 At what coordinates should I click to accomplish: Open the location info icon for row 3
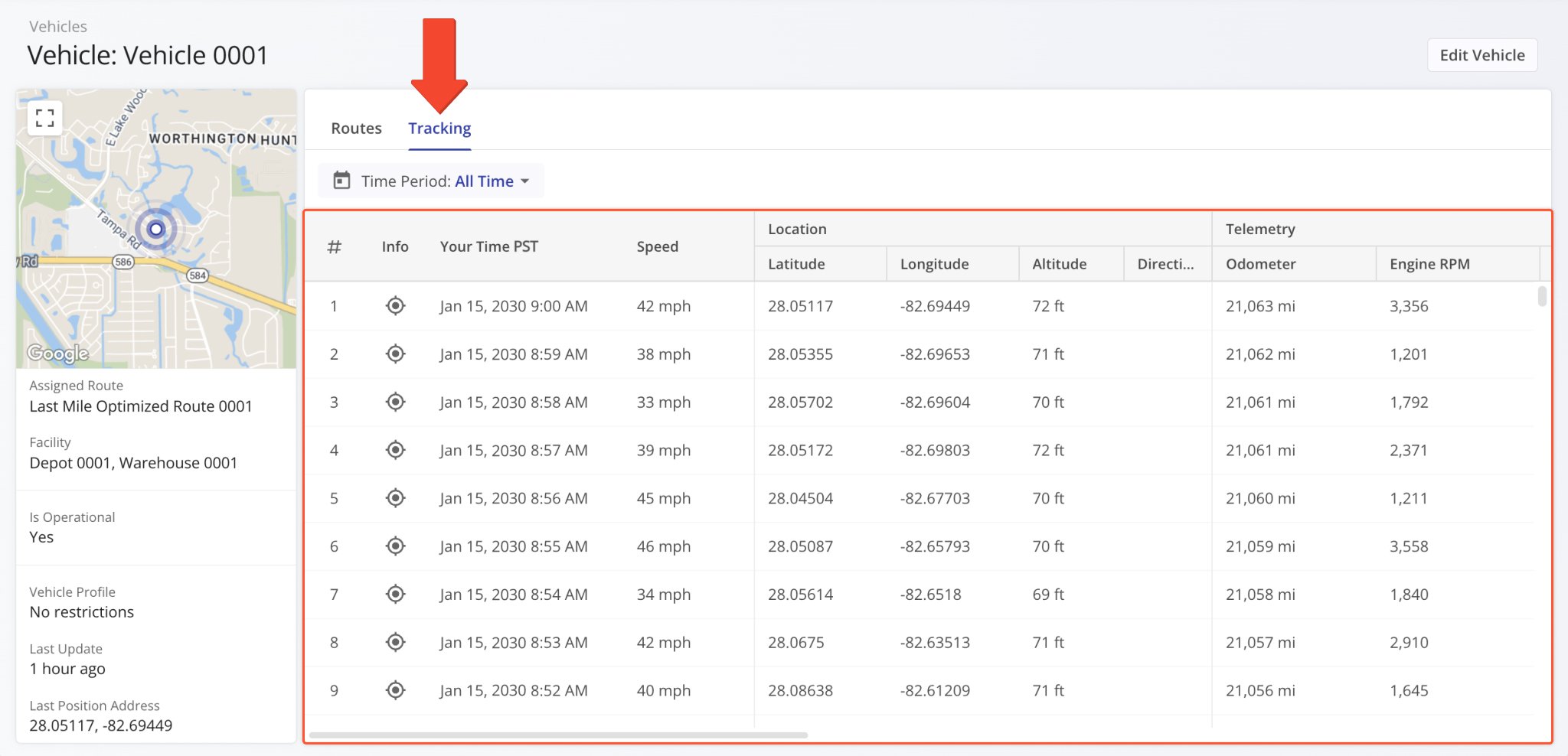[x=395, y=402]
